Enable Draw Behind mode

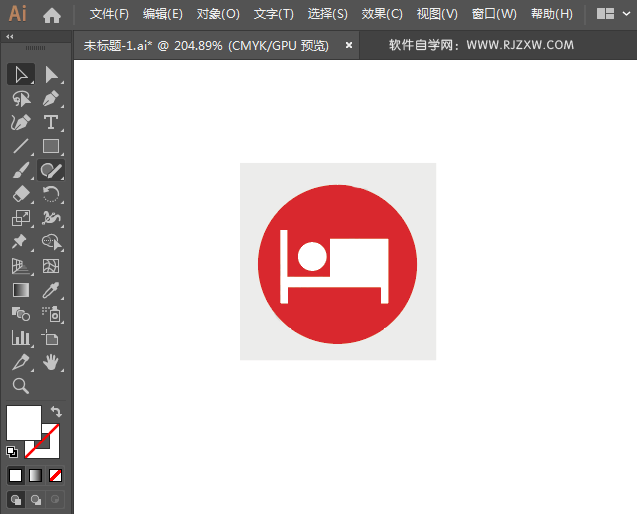click(x=36, y=499)
